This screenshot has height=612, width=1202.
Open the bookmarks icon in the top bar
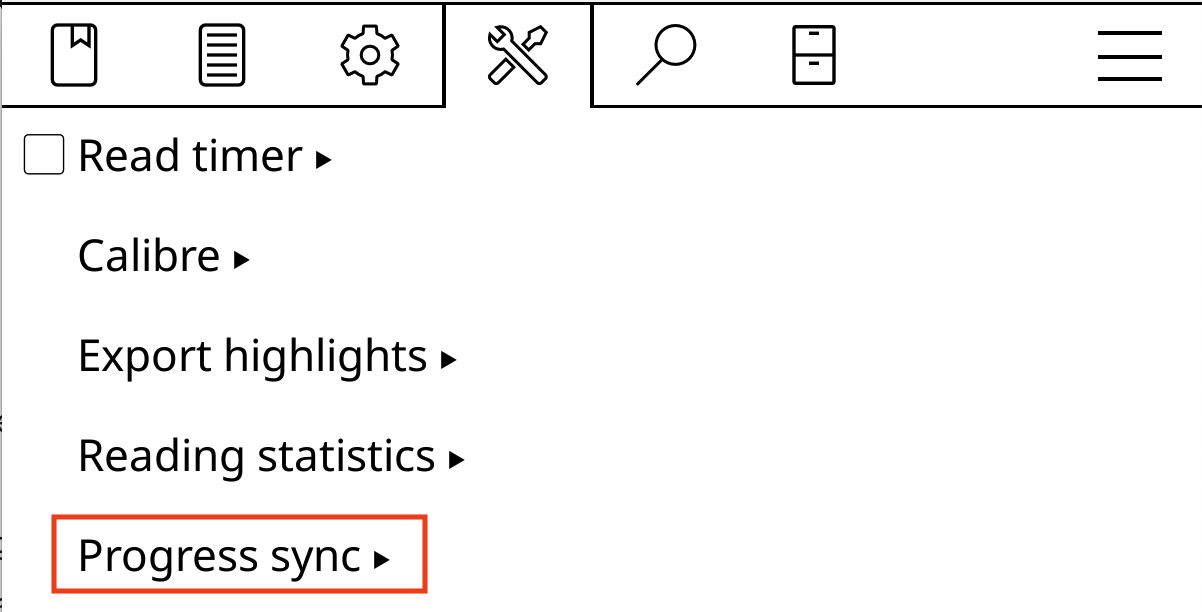pyautogui.click(x=72, y=55)
